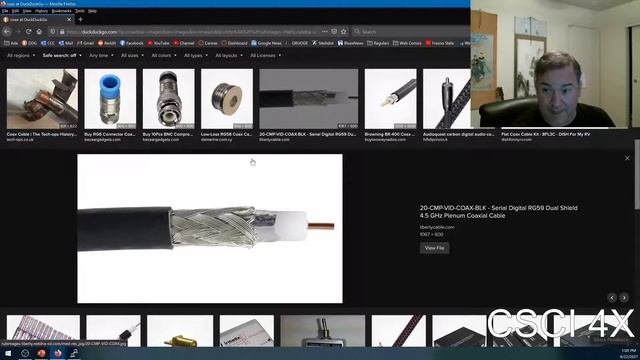Open the libertycable.com source link
Image resolution: width=640 pixels, height=360 pixels.
coord(437,227)
